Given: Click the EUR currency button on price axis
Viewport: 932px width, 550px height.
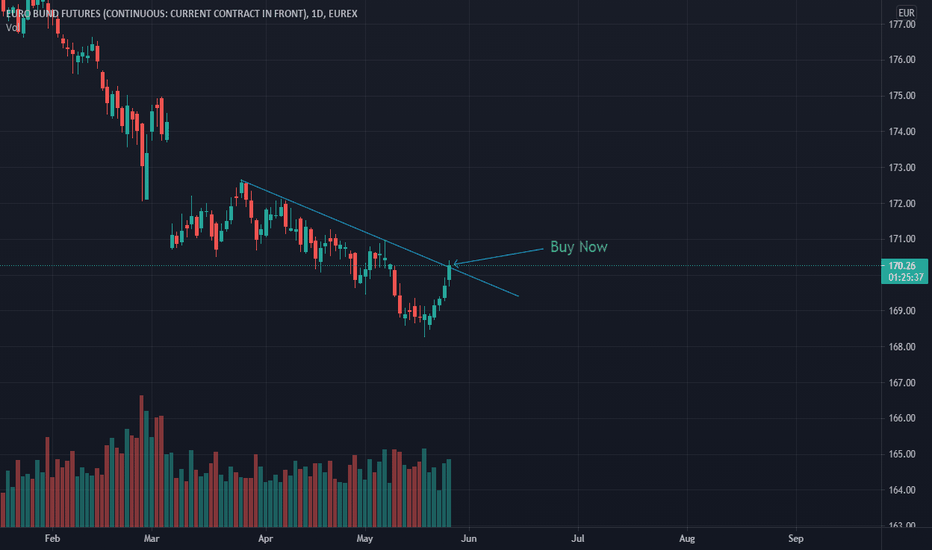Looking at the screenshot, I should click(x=906, y=12).
